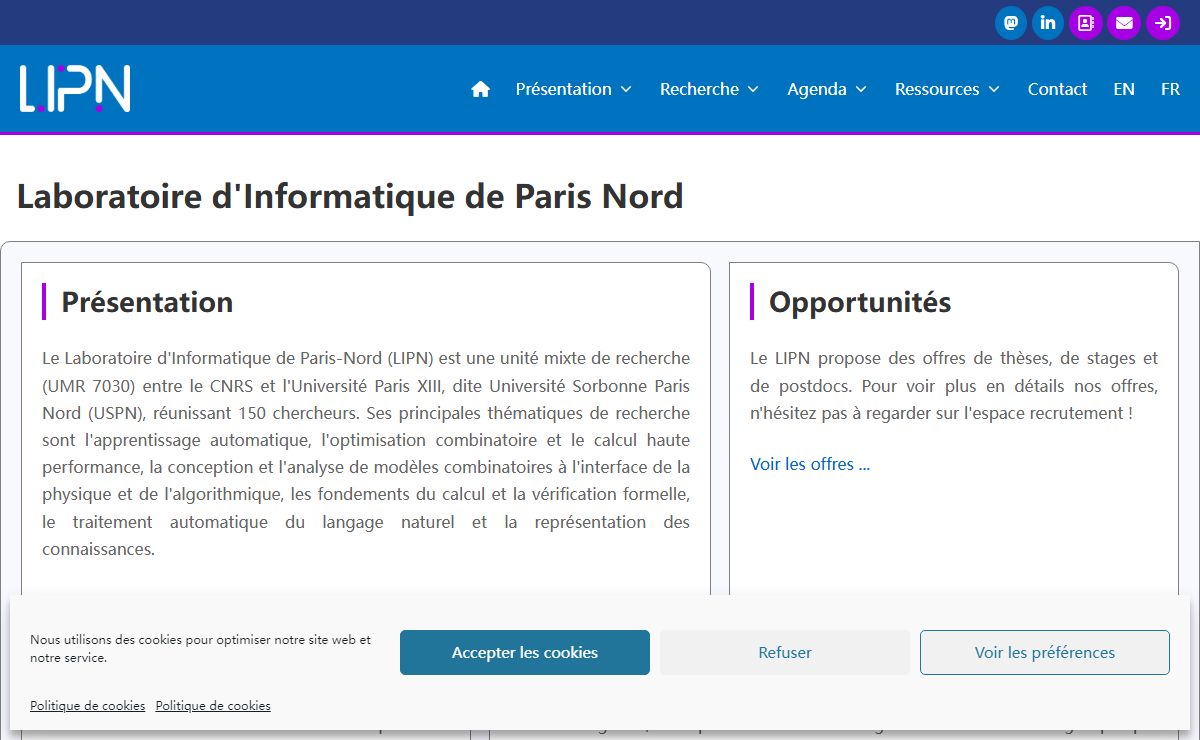Open 'Voir les préférences' cookie settings
Viewport: 1200px width, 740px height.
point(1044,653)
